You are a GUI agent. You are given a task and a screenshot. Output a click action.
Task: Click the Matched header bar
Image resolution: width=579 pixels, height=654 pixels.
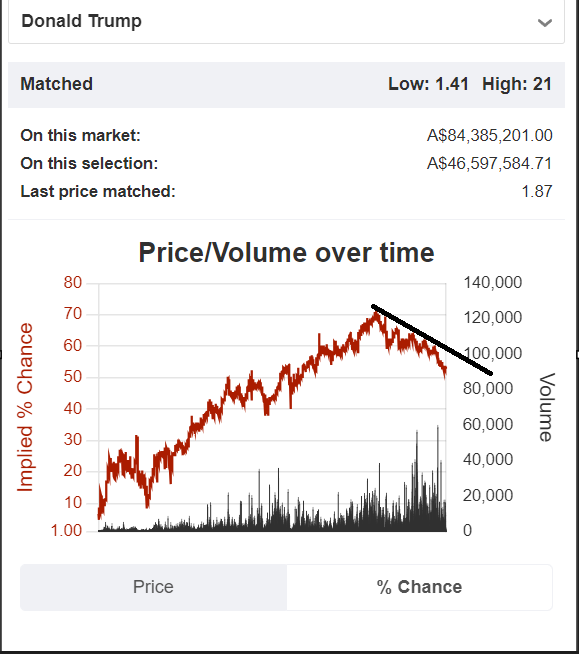[x=286, y=85]
